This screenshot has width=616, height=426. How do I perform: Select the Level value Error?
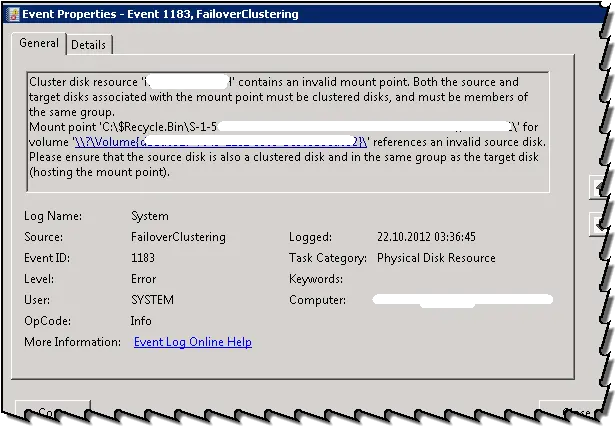[x=143, y=279]
